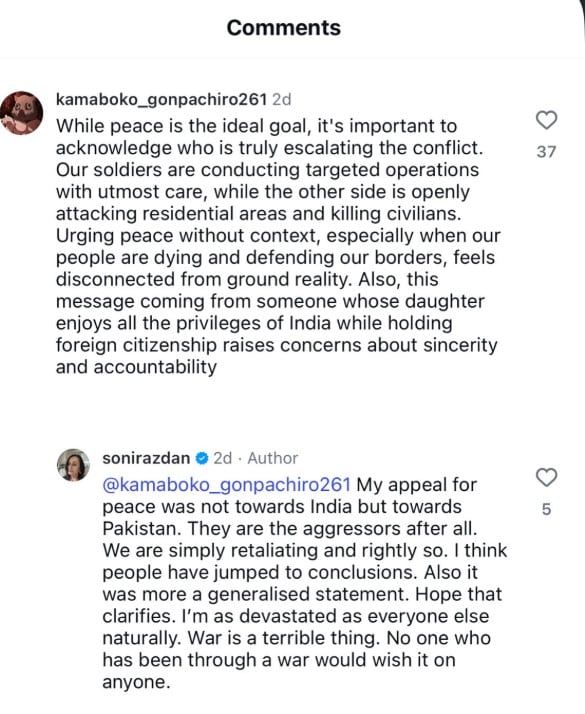Tap the Comments header title
The image size is (585, 714).
[284, 28]
